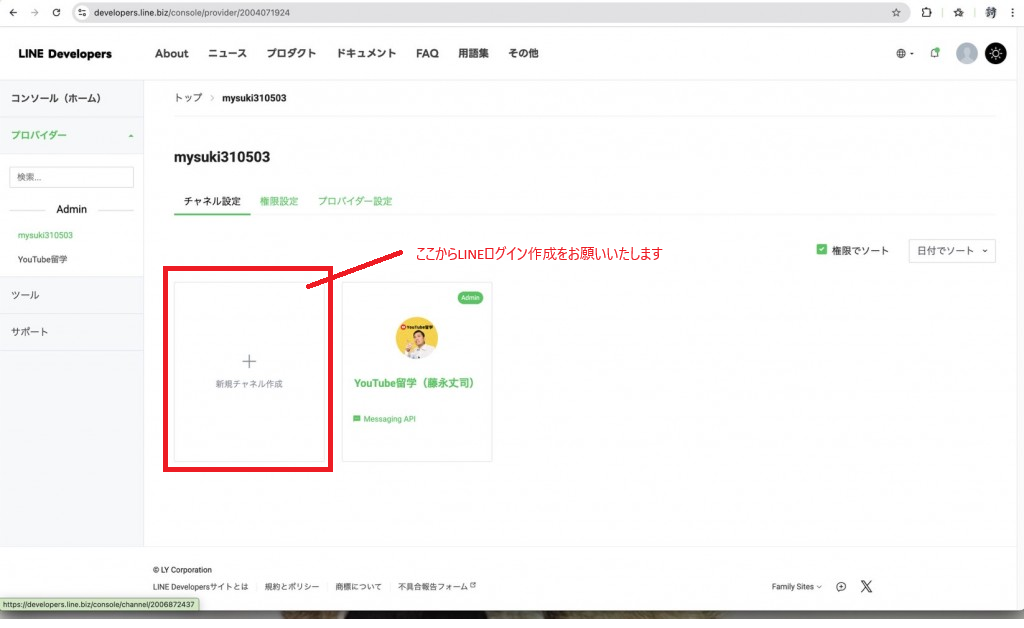Select YouTube留学 provider in the sidebar
1024x628 pixels.
[42, 259]
